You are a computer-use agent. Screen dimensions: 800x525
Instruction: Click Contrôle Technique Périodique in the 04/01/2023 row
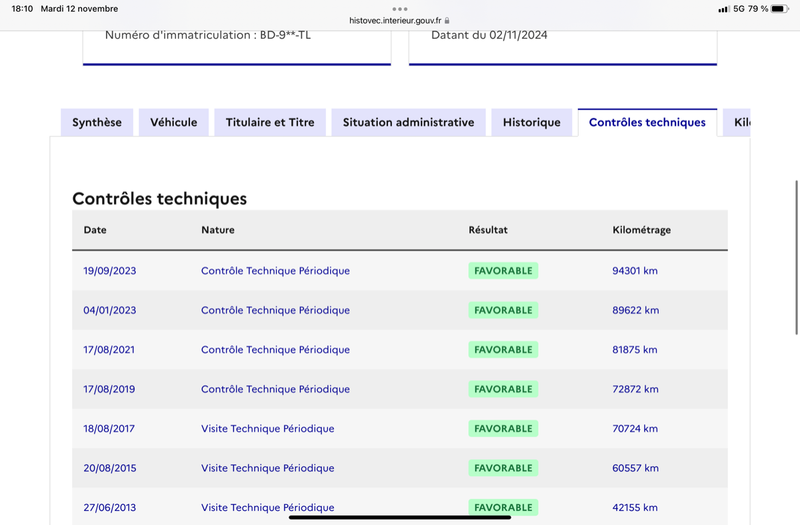pyautogui.click(x=276, y=310)
